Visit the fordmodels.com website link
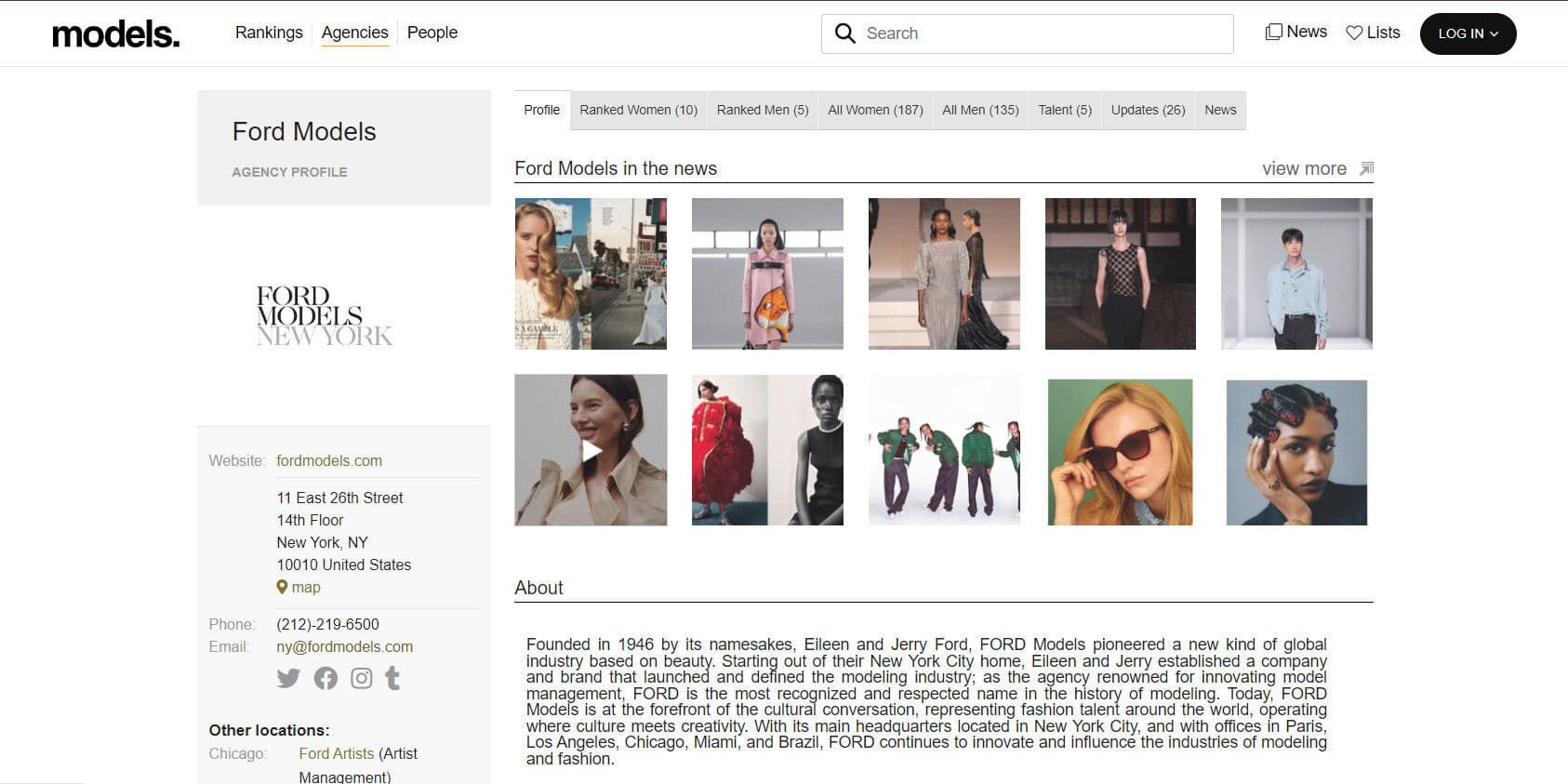 tap(329, 460)
